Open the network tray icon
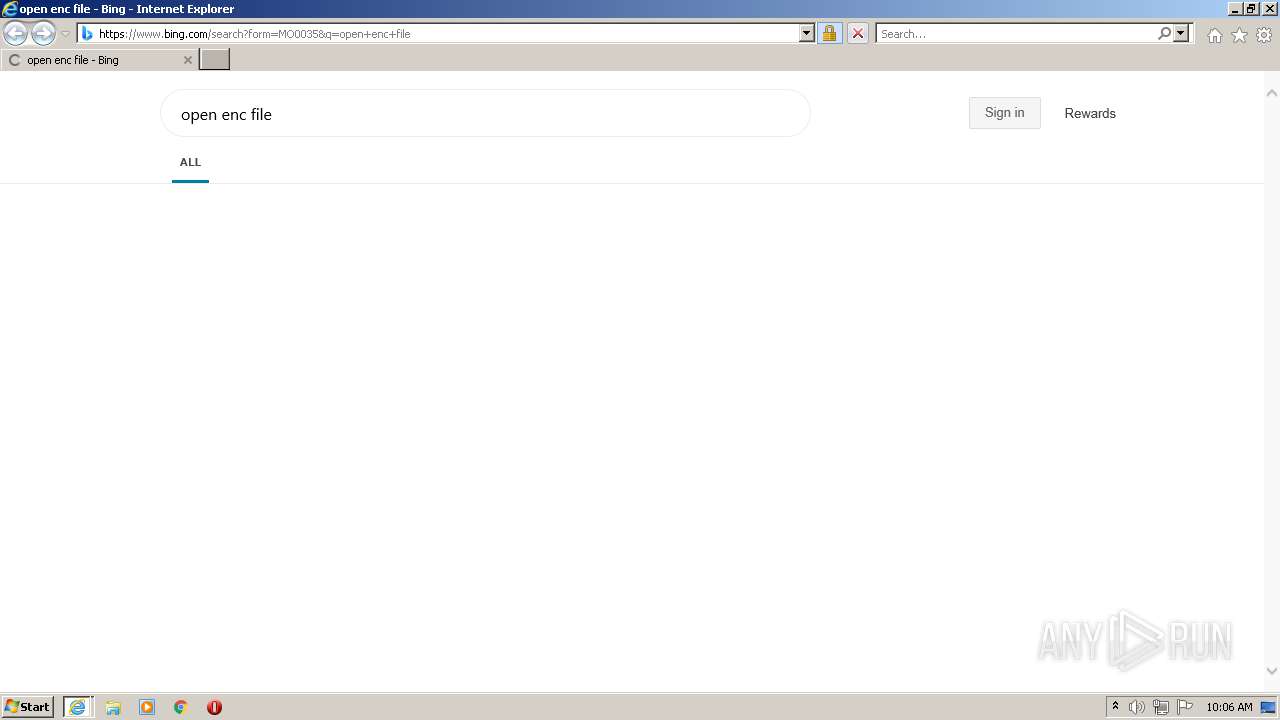Screen dimensions: 1280x720 tap(1161, 707)
